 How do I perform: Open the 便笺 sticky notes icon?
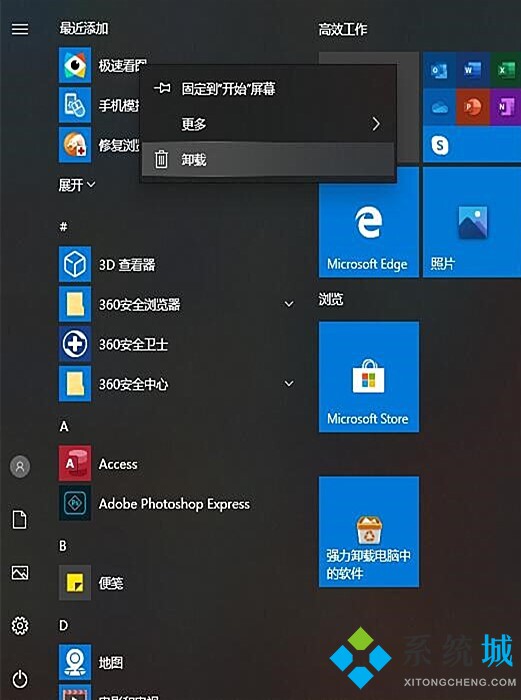75,583
